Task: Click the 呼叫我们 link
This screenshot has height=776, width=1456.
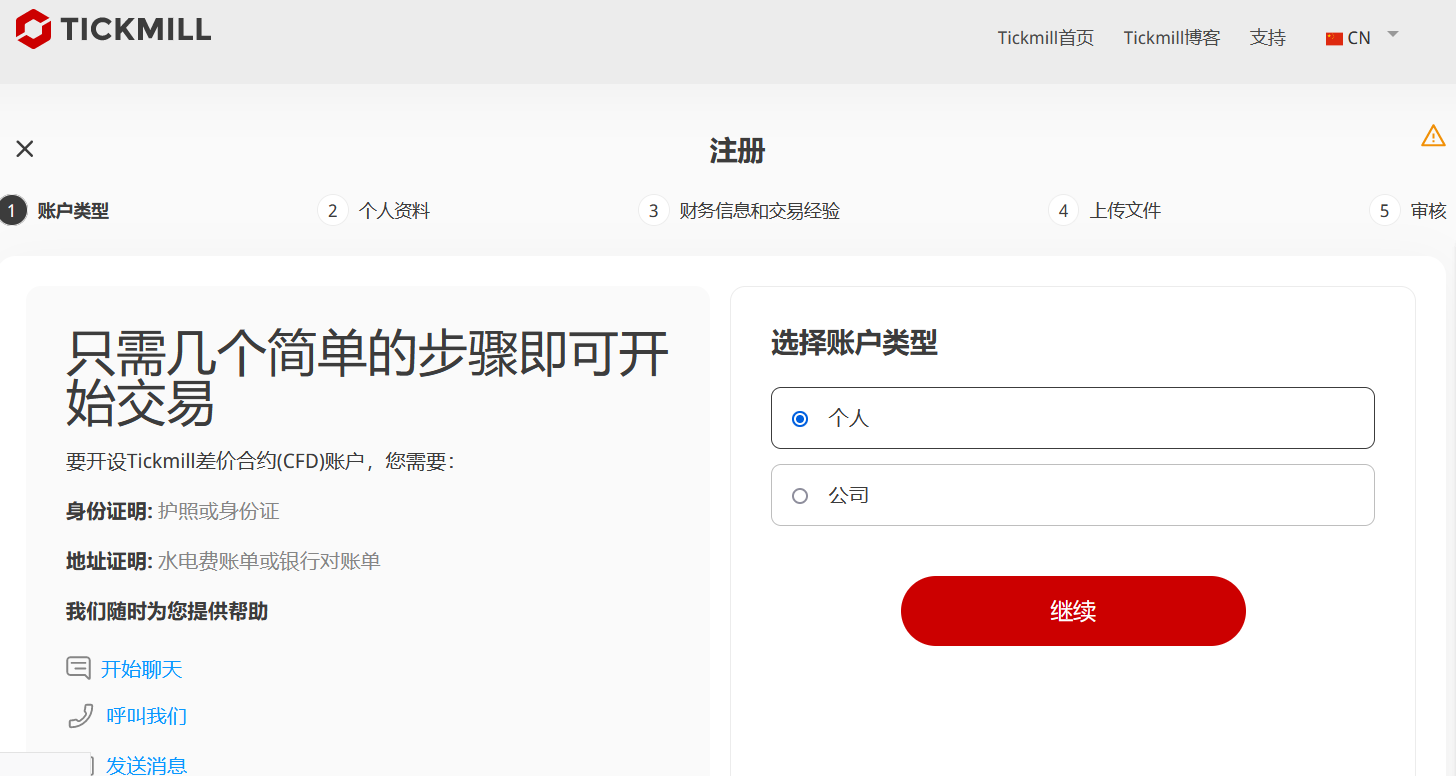Action: (146, 716)
